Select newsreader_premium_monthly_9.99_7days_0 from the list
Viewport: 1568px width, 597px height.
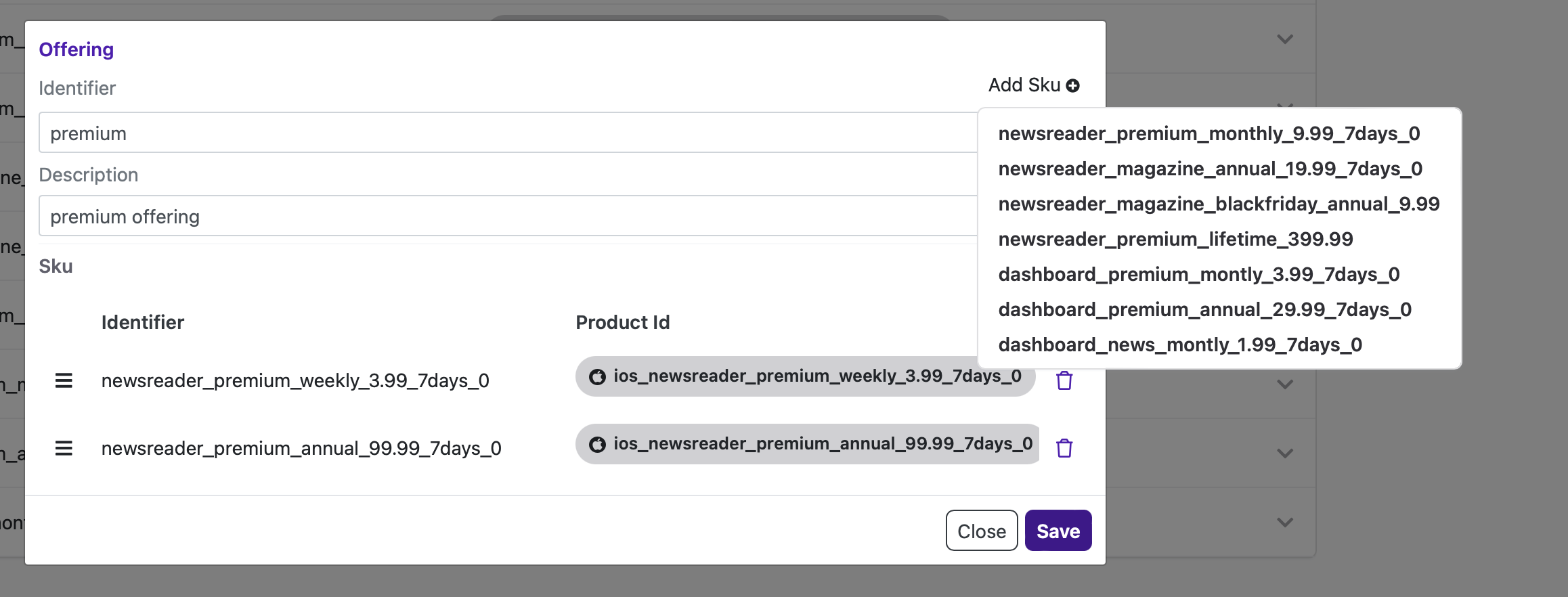(1208, 133)
